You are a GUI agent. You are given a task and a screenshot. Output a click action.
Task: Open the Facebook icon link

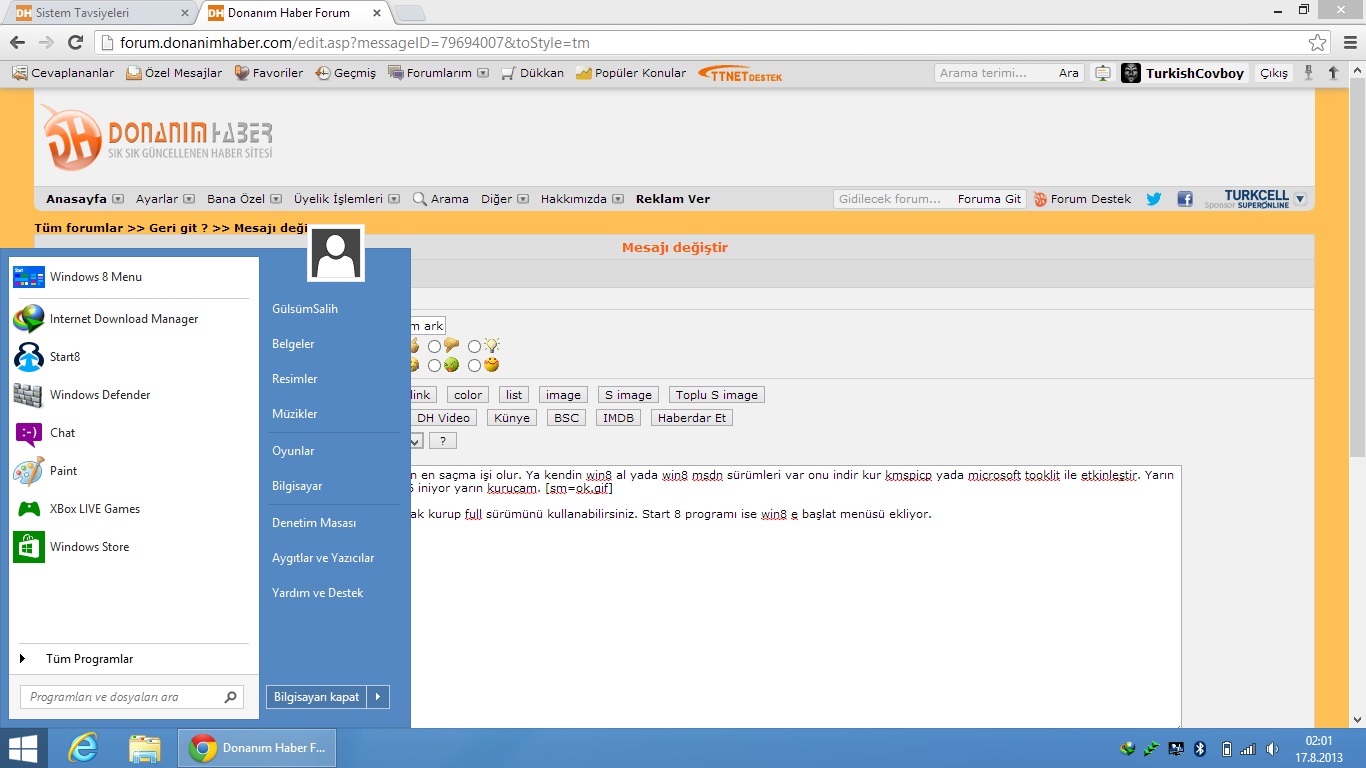(x=1185, y=199)
